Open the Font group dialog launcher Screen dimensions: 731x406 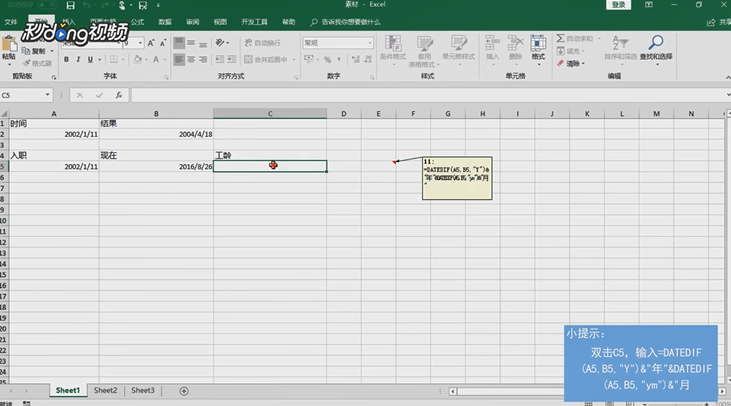click(166, 77)
